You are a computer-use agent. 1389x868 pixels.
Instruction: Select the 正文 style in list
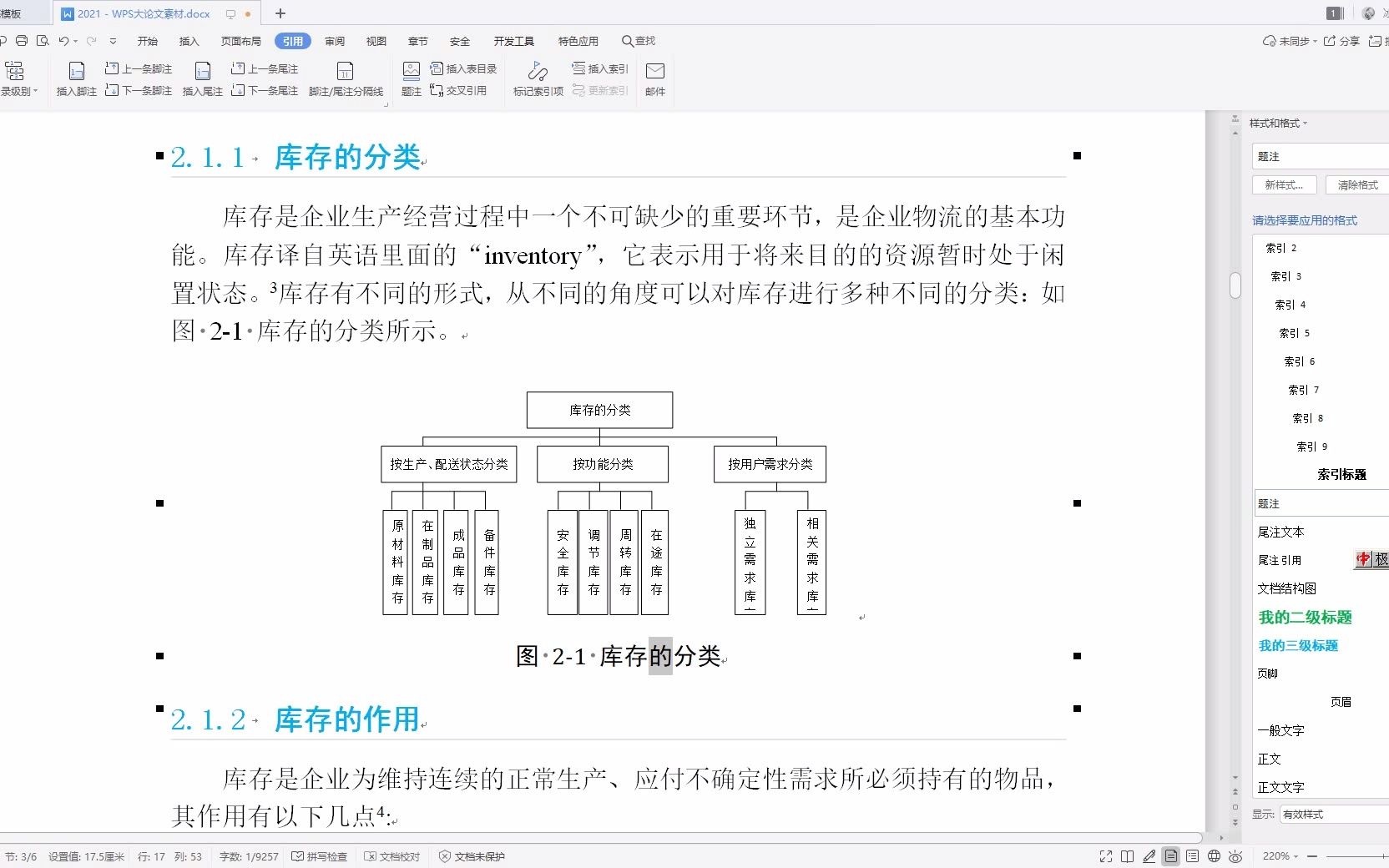pos(1269,759)
